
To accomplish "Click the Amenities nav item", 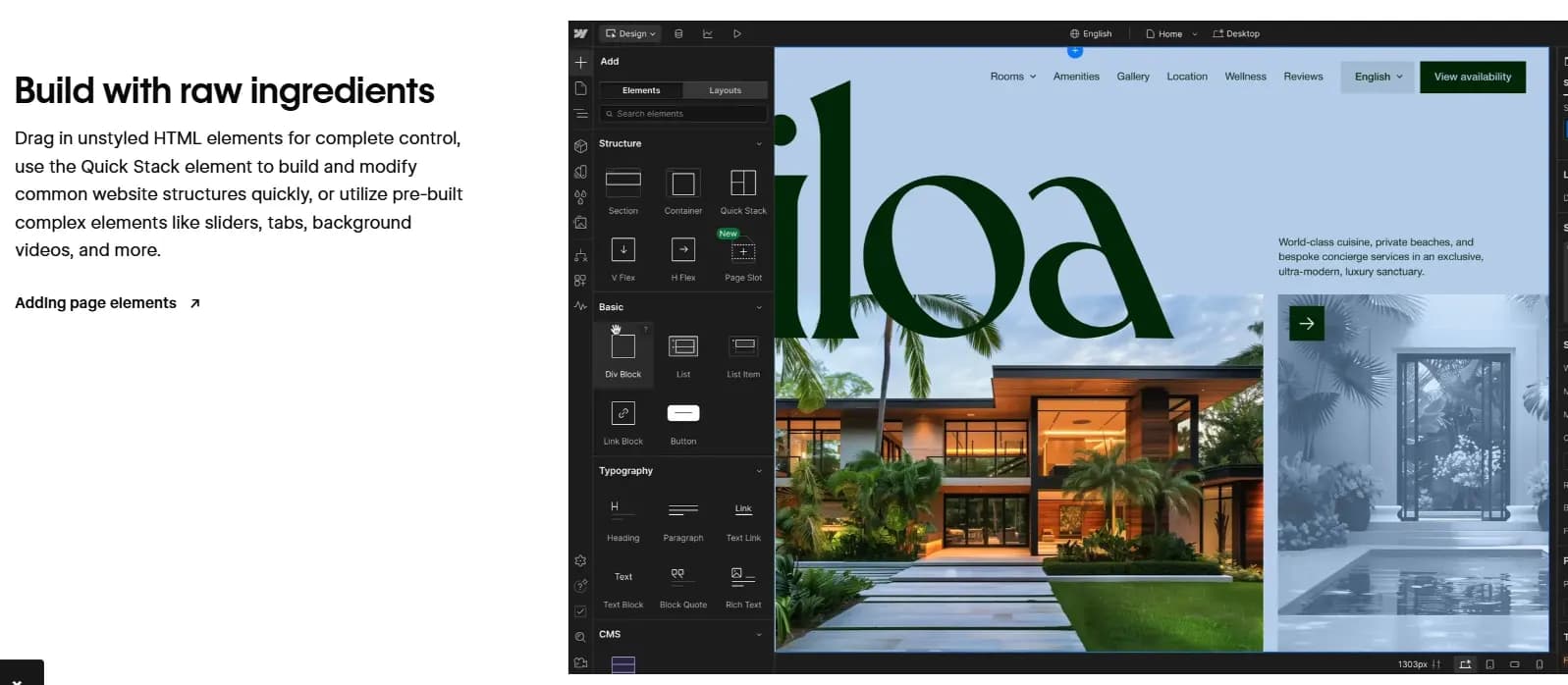I will (x=1076, y=77).
